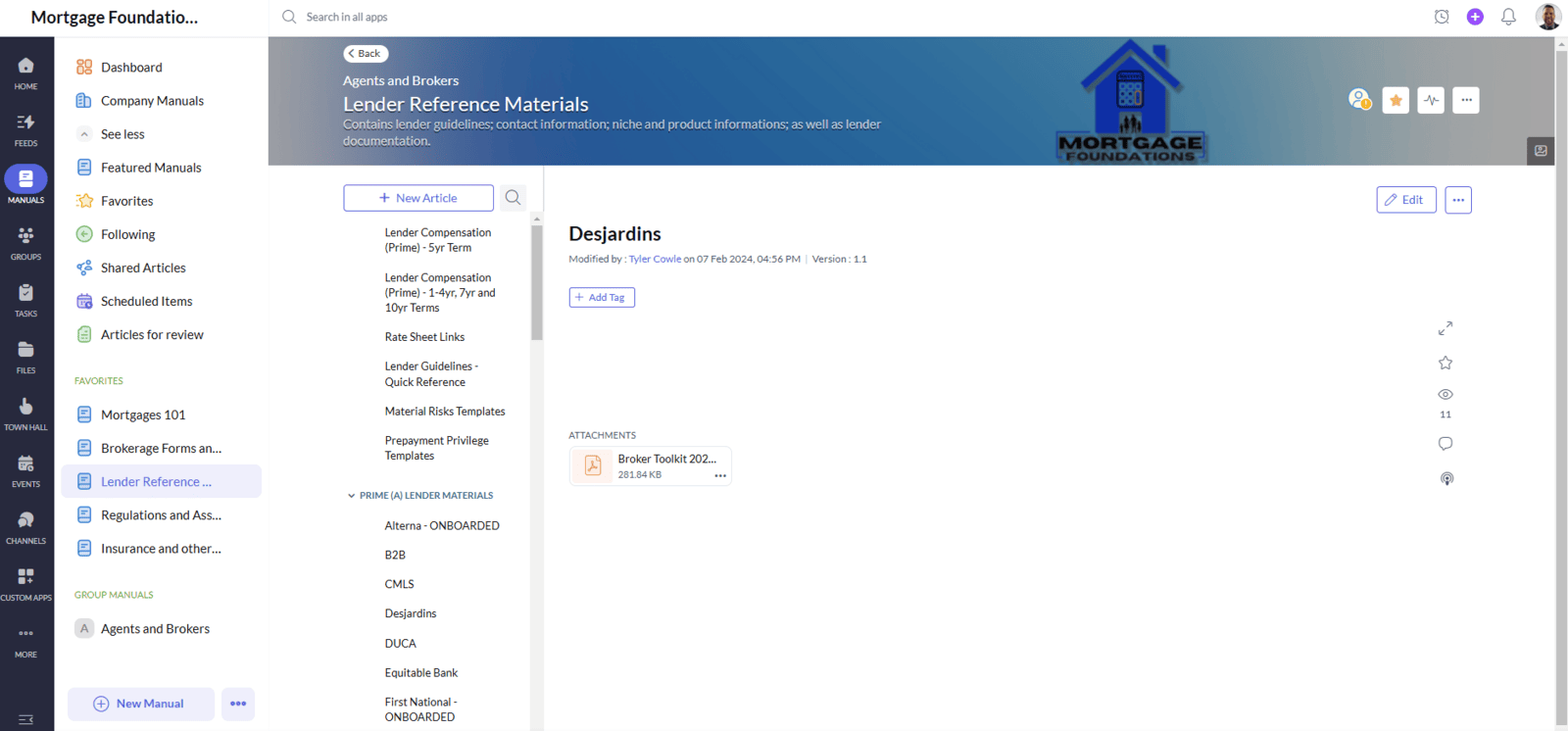
Task: Open Feeds in the left rail
Action: (25, 129)
